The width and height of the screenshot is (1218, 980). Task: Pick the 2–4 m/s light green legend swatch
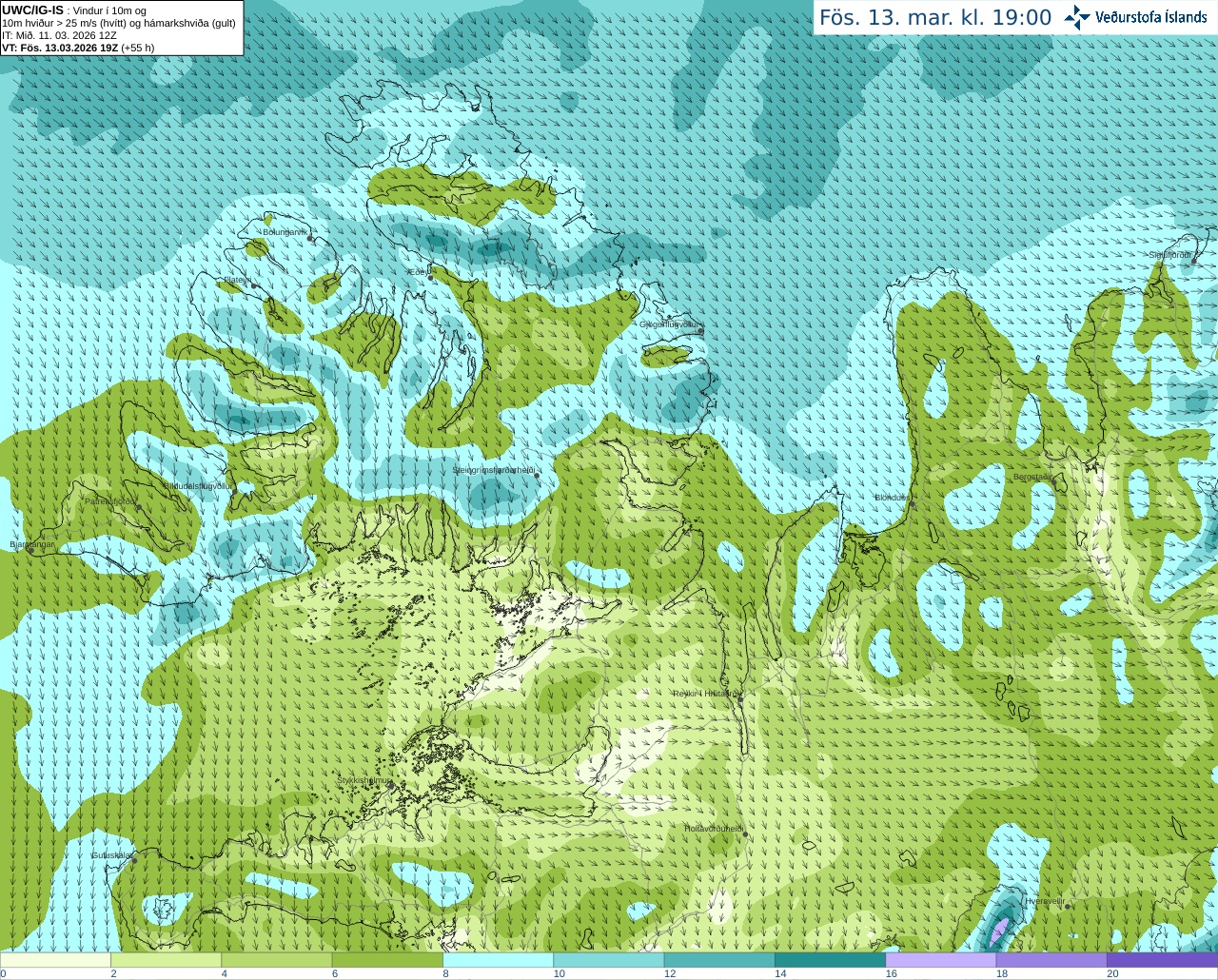[166, 960]
